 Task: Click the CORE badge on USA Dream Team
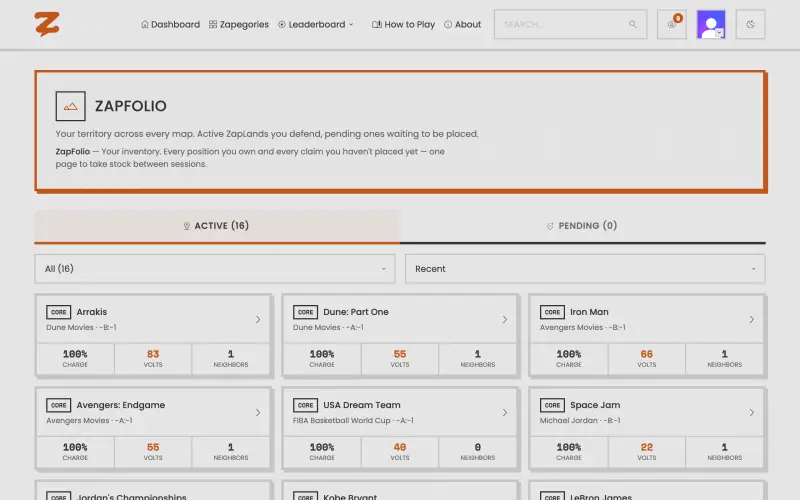305,405
